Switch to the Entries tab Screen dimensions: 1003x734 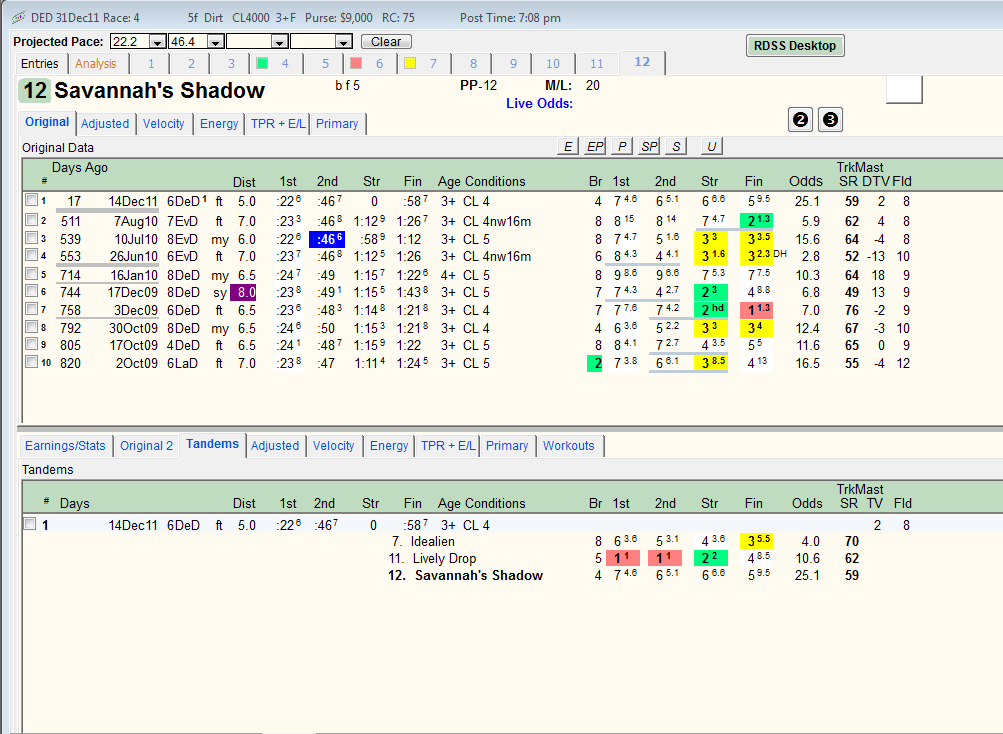40,63
